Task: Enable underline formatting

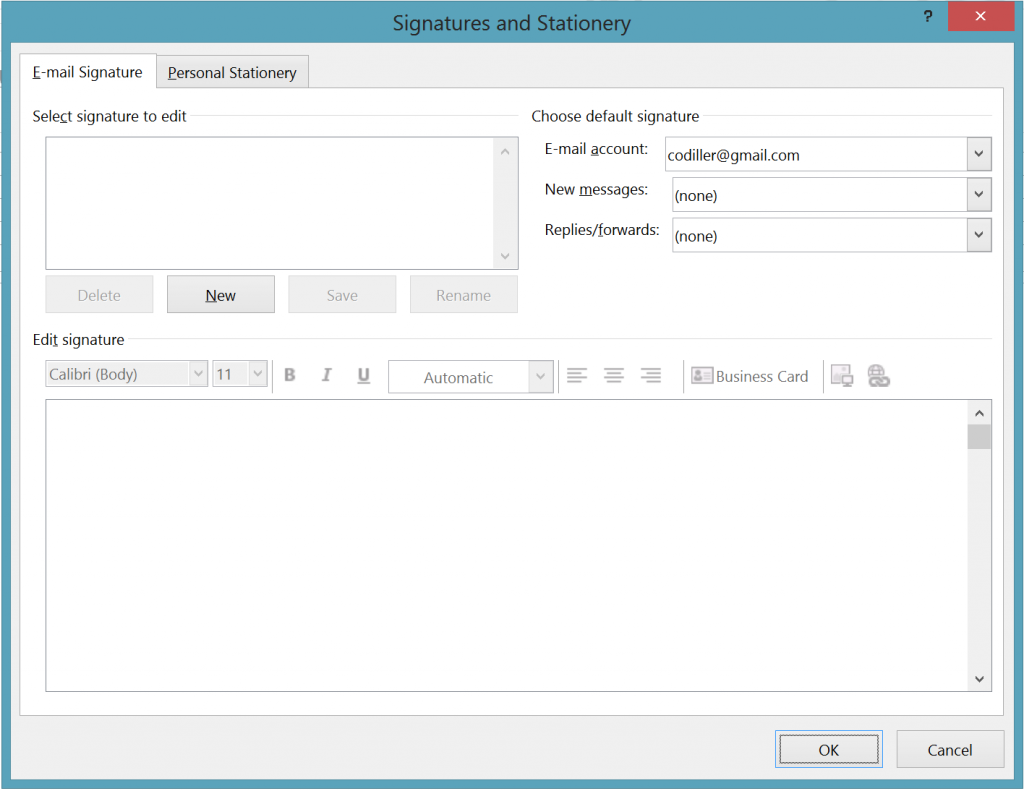Action: click(x=362, y=374)
